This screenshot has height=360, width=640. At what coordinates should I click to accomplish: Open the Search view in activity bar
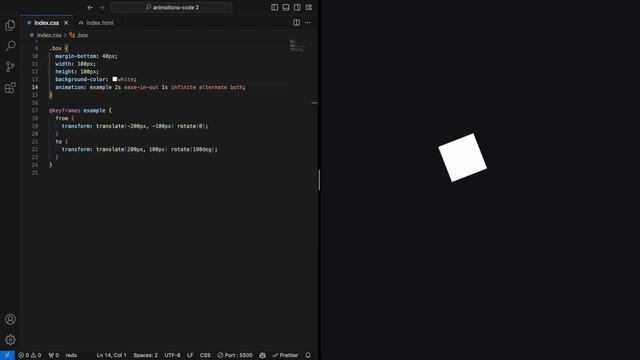10,46
